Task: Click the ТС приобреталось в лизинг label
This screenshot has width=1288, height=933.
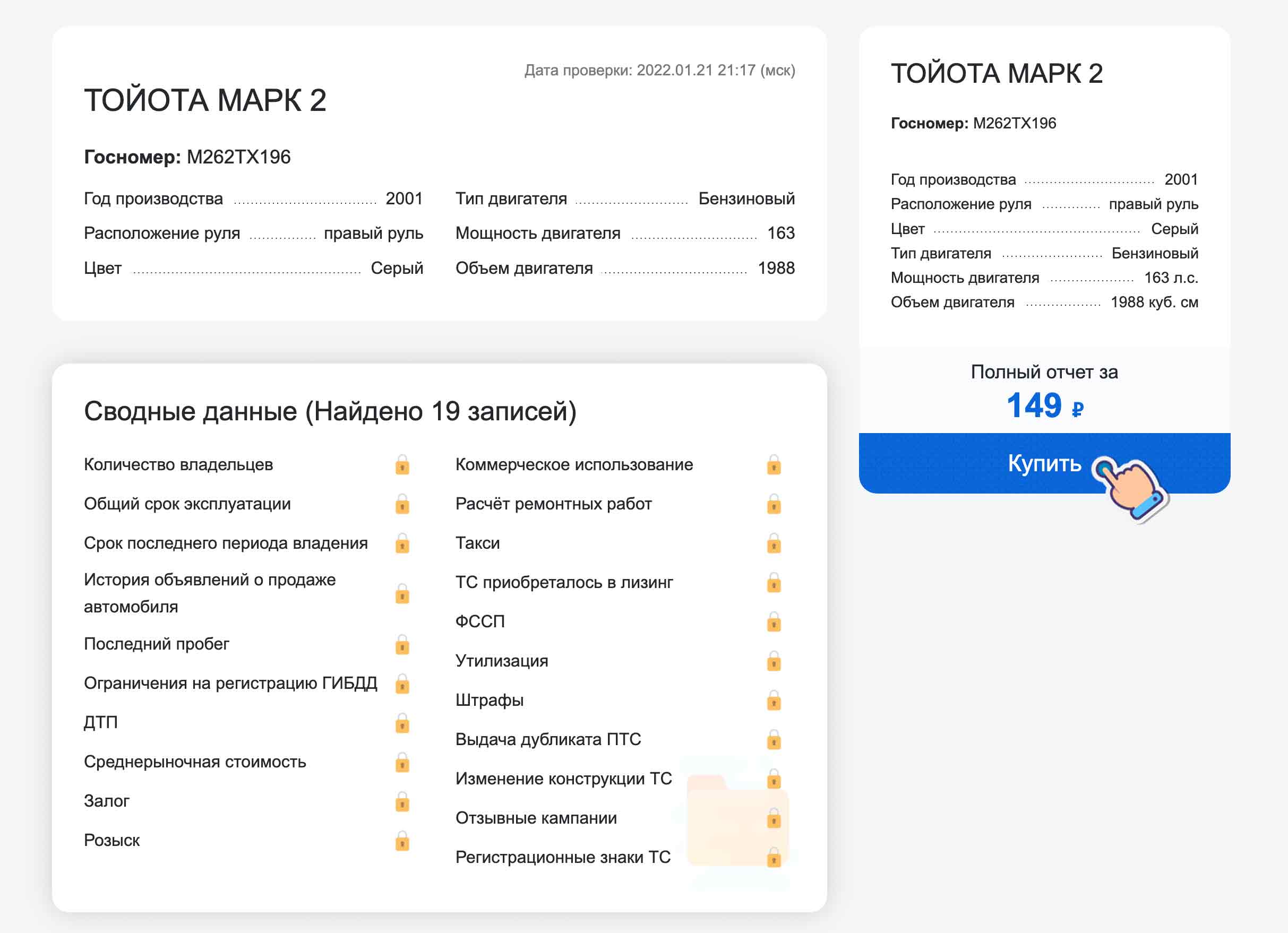Action: [x=564, y=582]
